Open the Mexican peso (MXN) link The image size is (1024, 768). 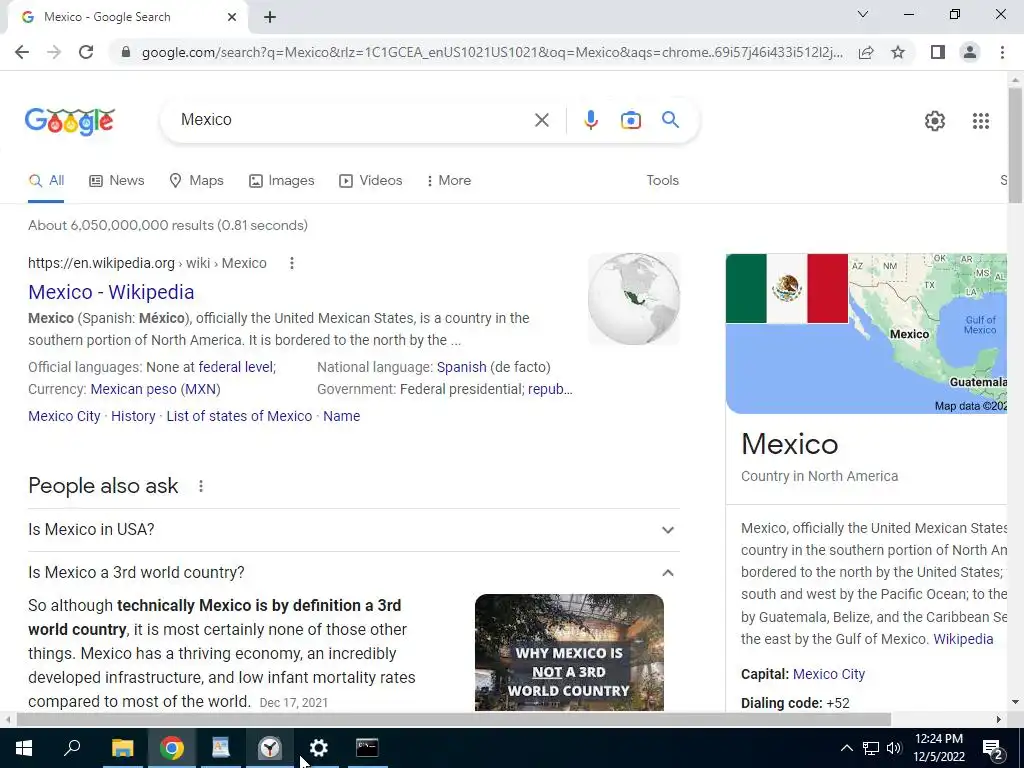(x=155, y=389)
